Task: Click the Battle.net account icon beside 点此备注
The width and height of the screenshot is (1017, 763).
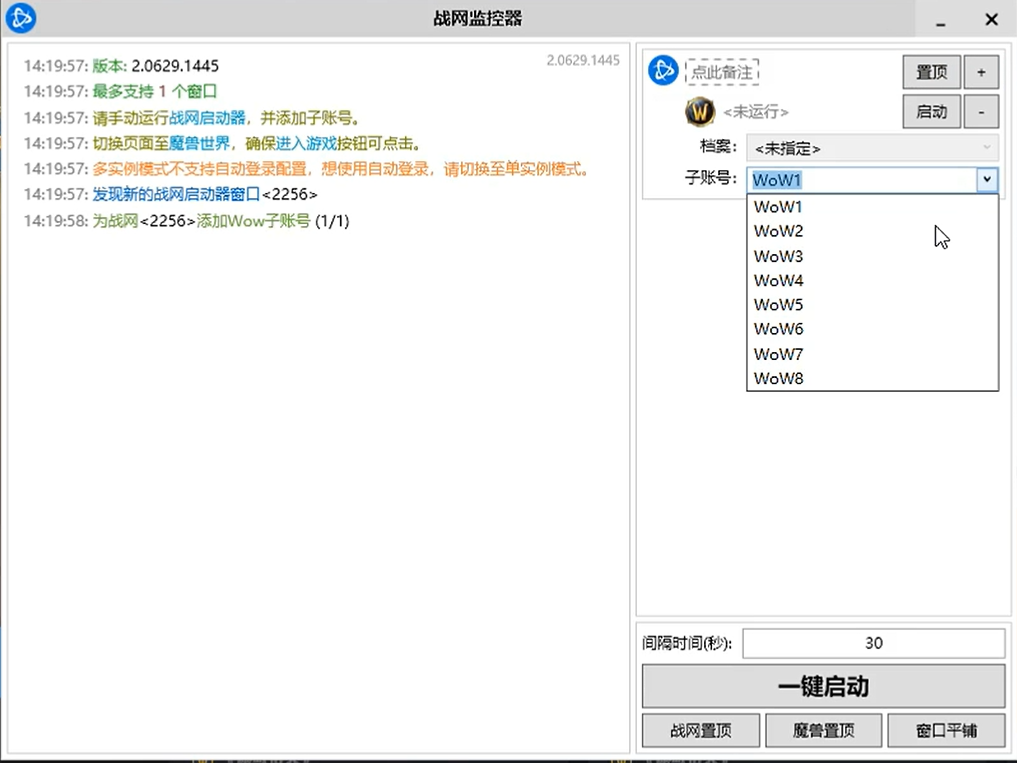Action: 663,70
